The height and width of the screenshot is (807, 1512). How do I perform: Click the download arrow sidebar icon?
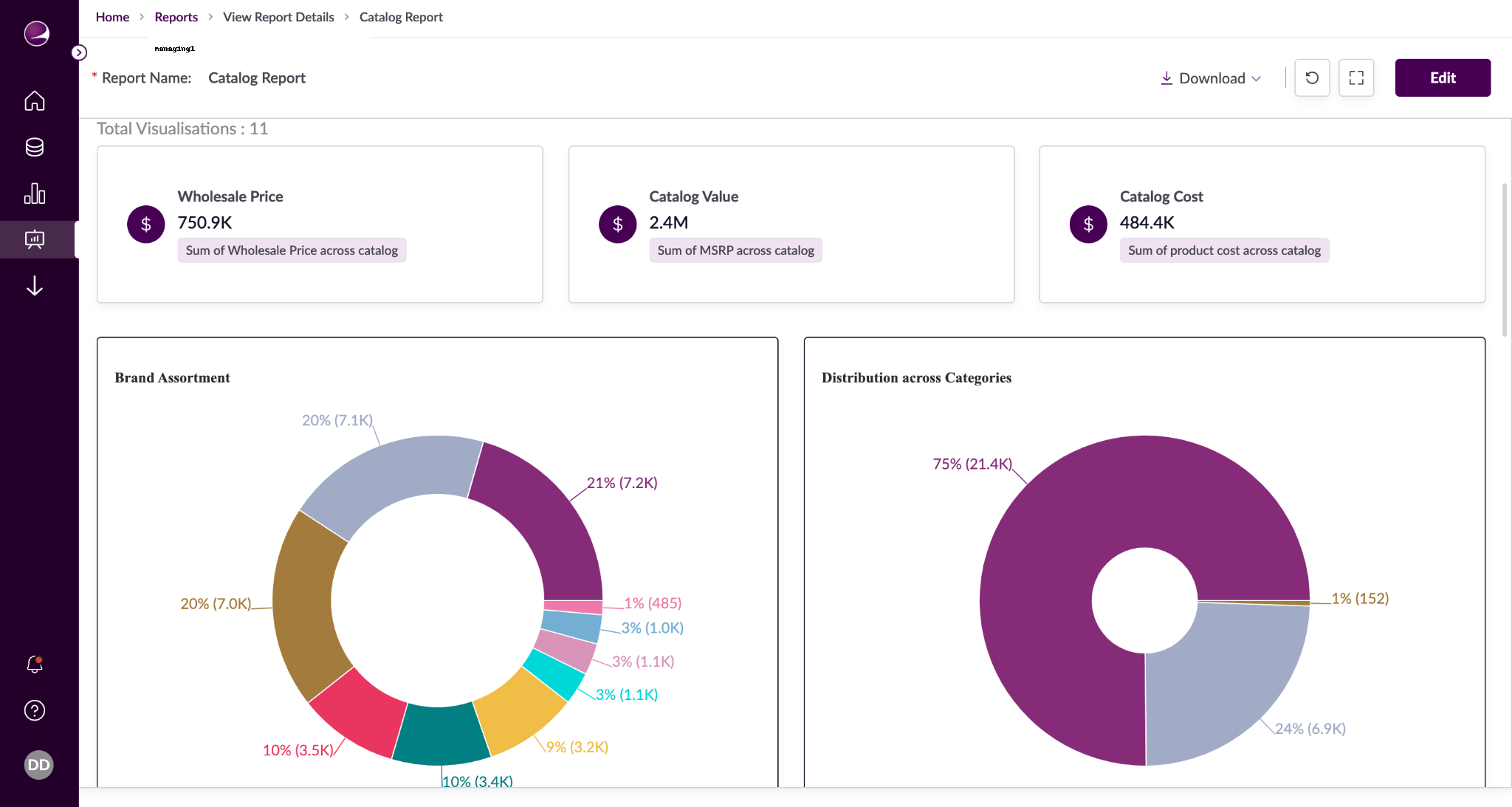[35, 286]
